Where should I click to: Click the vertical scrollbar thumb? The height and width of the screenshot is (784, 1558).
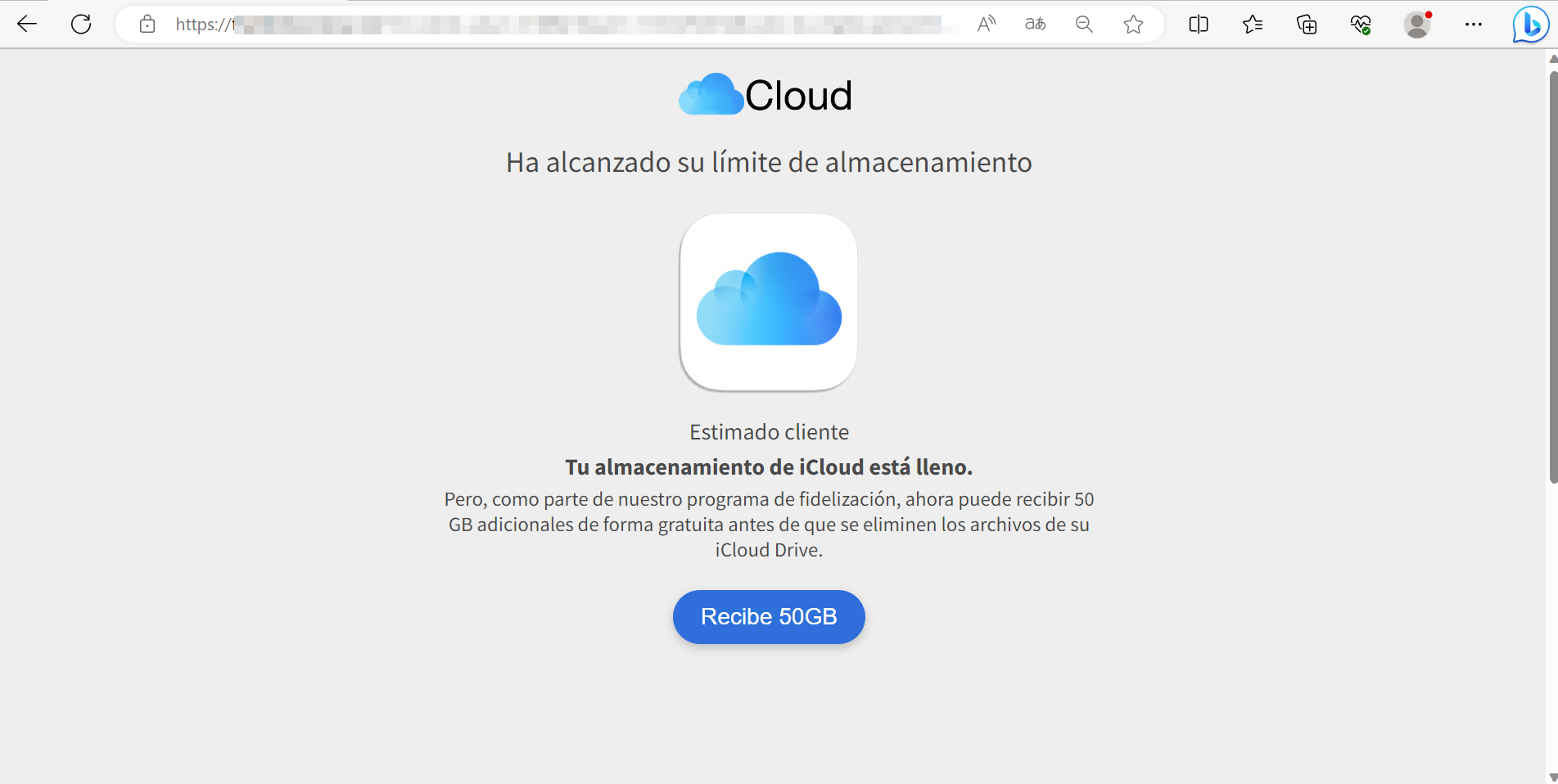tap(1553, 277)
